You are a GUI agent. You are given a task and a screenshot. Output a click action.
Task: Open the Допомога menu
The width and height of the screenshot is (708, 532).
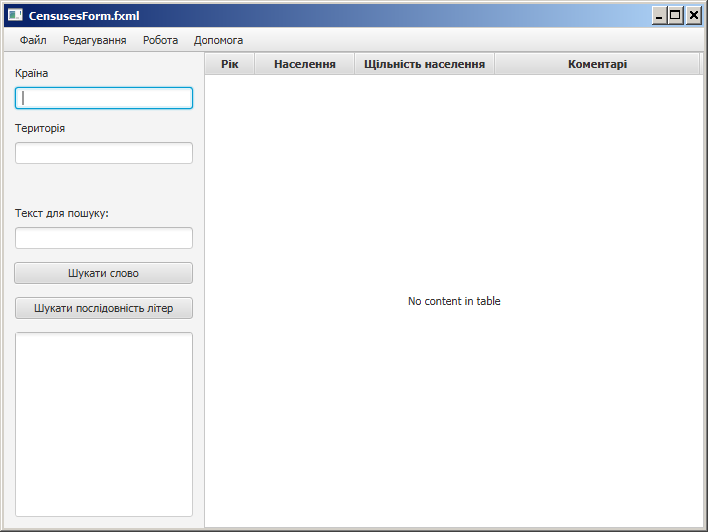(x=218, y=40)
